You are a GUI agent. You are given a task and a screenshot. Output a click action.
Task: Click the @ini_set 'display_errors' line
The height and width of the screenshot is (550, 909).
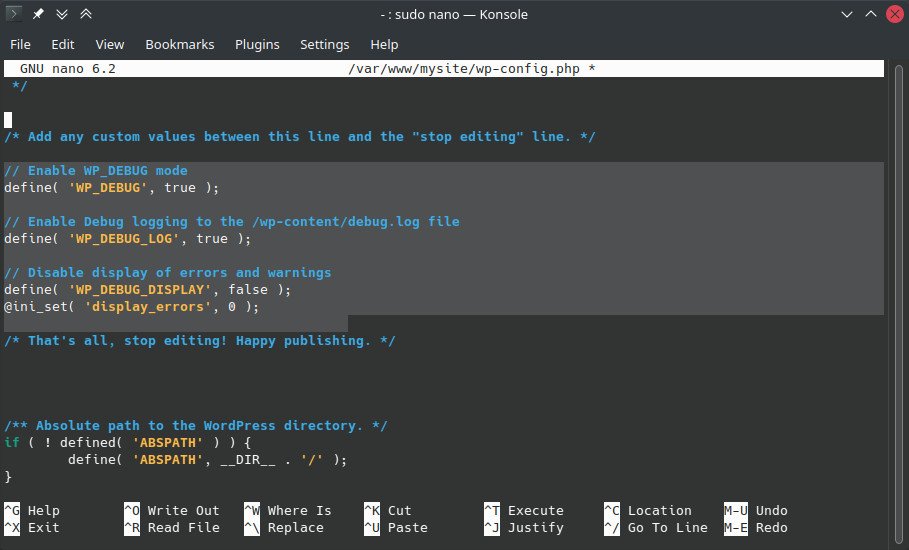point(132,307)
